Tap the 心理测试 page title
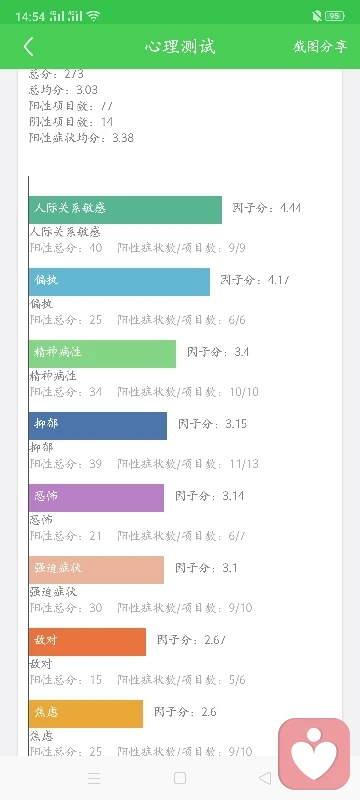The image size is (360, 800). 180,46
